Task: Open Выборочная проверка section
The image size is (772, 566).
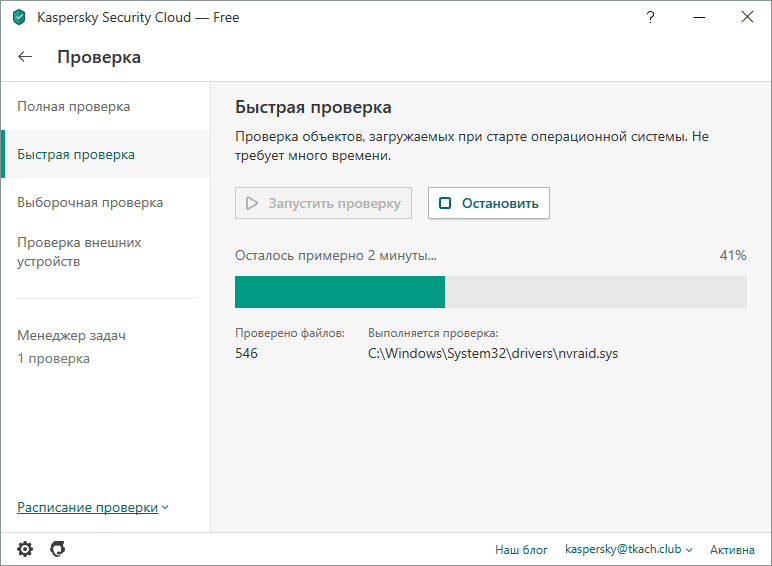Action: (106, 202)
